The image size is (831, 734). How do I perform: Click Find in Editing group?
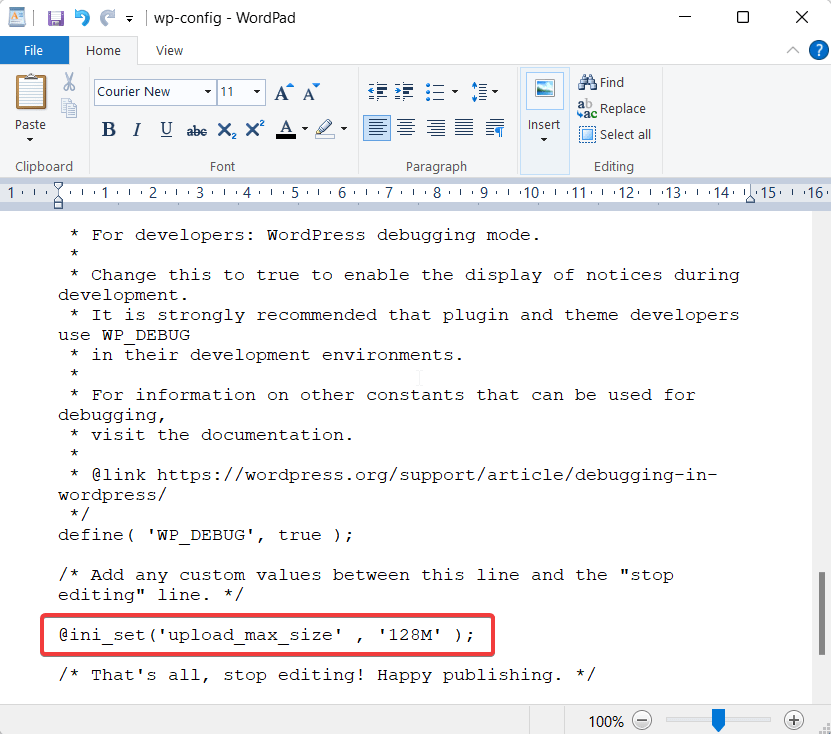pos(601,83)
